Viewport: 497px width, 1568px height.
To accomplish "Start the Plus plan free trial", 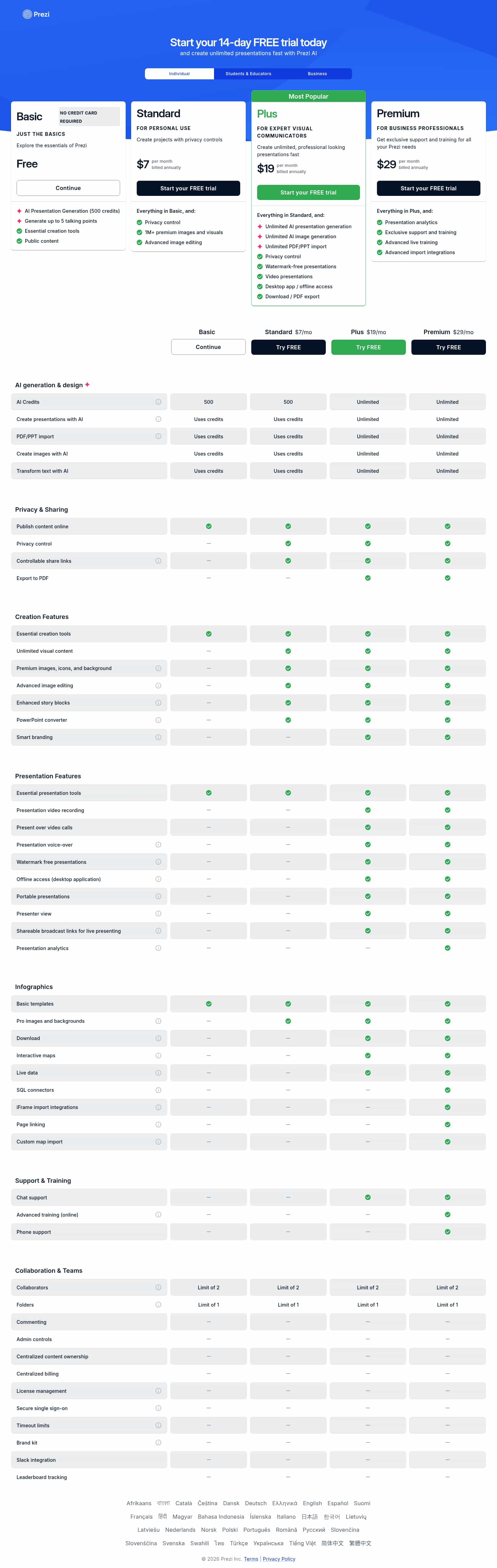I will point(308,192).
